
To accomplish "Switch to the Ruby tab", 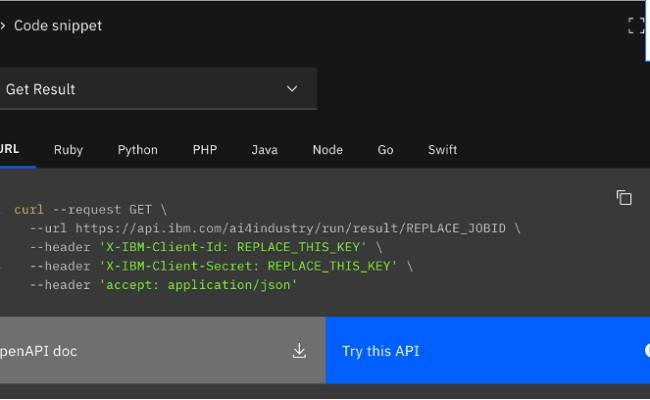I will [68, 150].
